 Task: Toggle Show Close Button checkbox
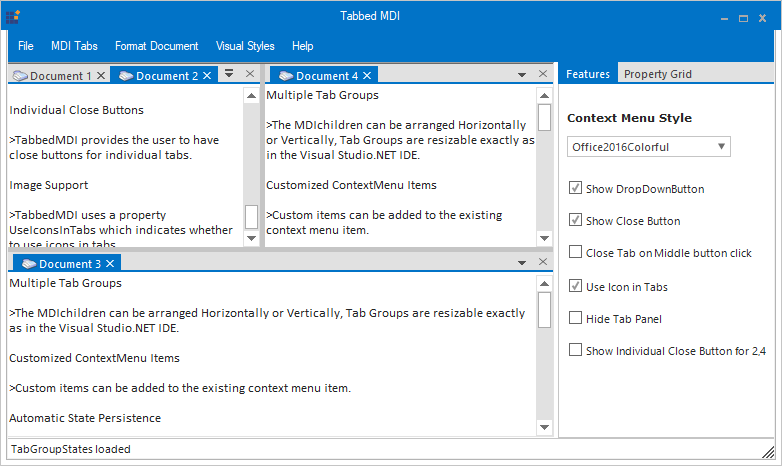pyautogui.click(x=576, y=220)
